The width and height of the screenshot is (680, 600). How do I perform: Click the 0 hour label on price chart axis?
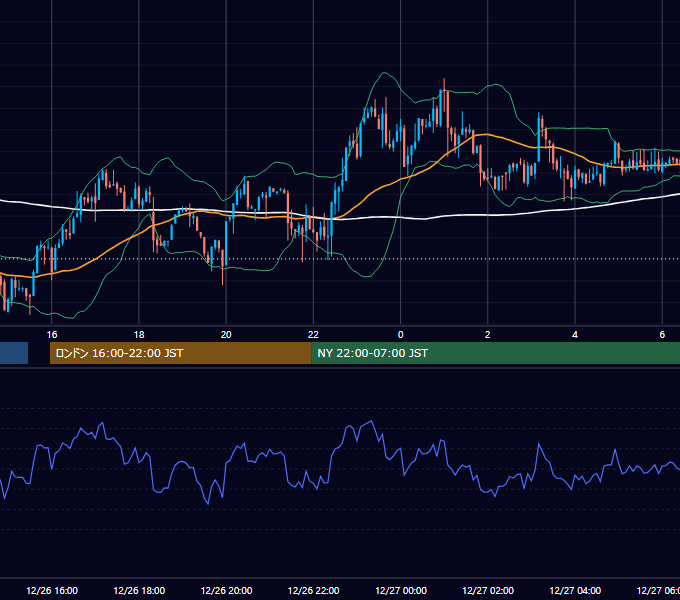[400, 335]
